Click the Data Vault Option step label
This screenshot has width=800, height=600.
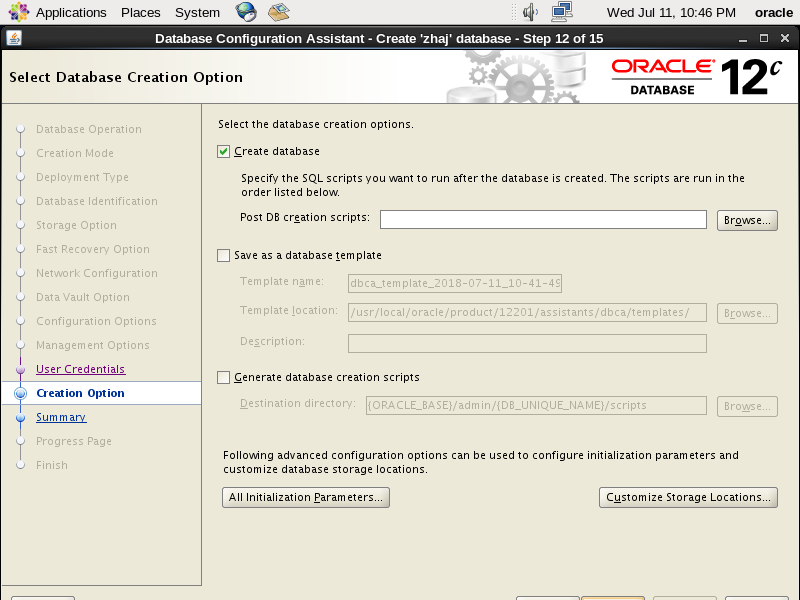83,297
